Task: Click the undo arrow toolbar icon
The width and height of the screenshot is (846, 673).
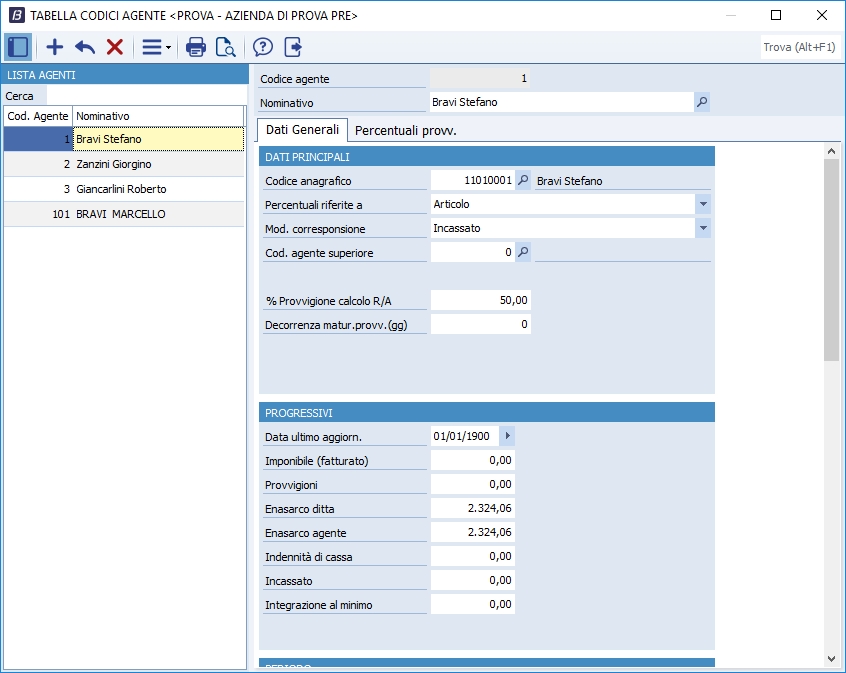Action: tap(85, 47)
